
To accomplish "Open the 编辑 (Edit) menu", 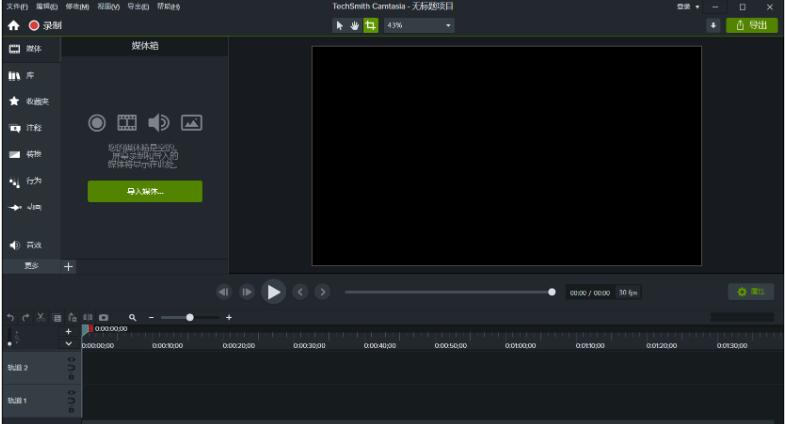I will (x=47, y=7).
